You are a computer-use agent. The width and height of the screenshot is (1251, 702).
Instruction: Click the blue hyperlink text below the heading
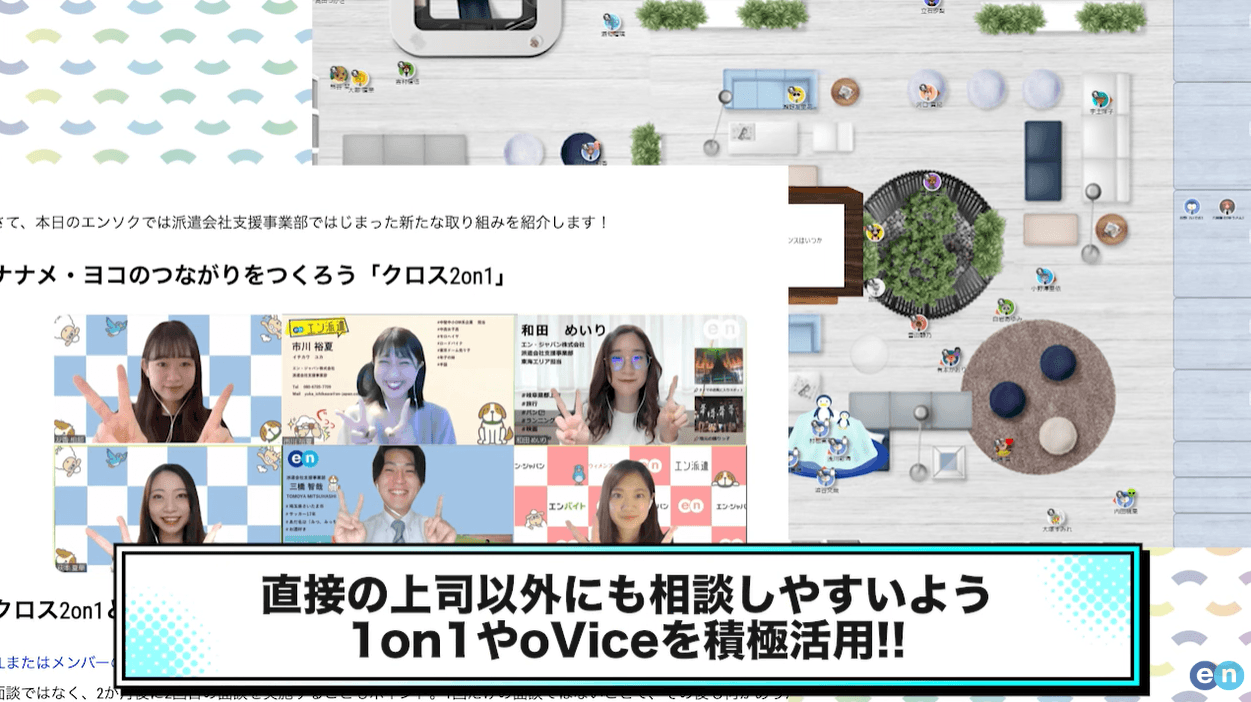coord(58,661)
